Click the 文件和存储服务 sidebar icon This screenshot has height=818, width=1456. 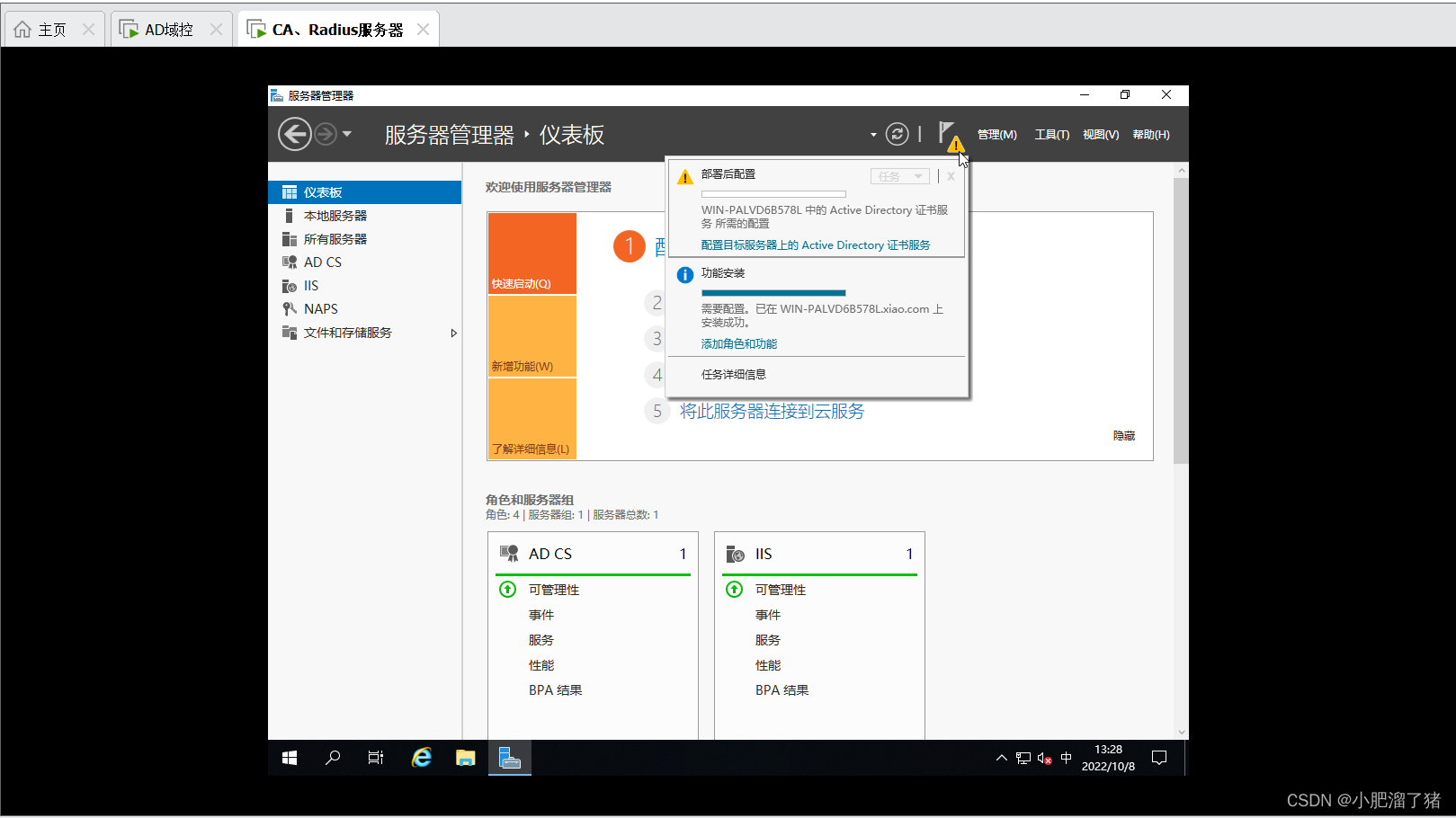290,333
